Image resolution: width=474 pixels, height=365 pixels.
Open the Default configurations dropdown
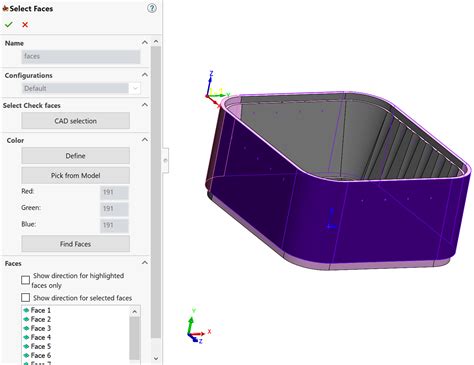pyautogui.click(x=135, y=88)
